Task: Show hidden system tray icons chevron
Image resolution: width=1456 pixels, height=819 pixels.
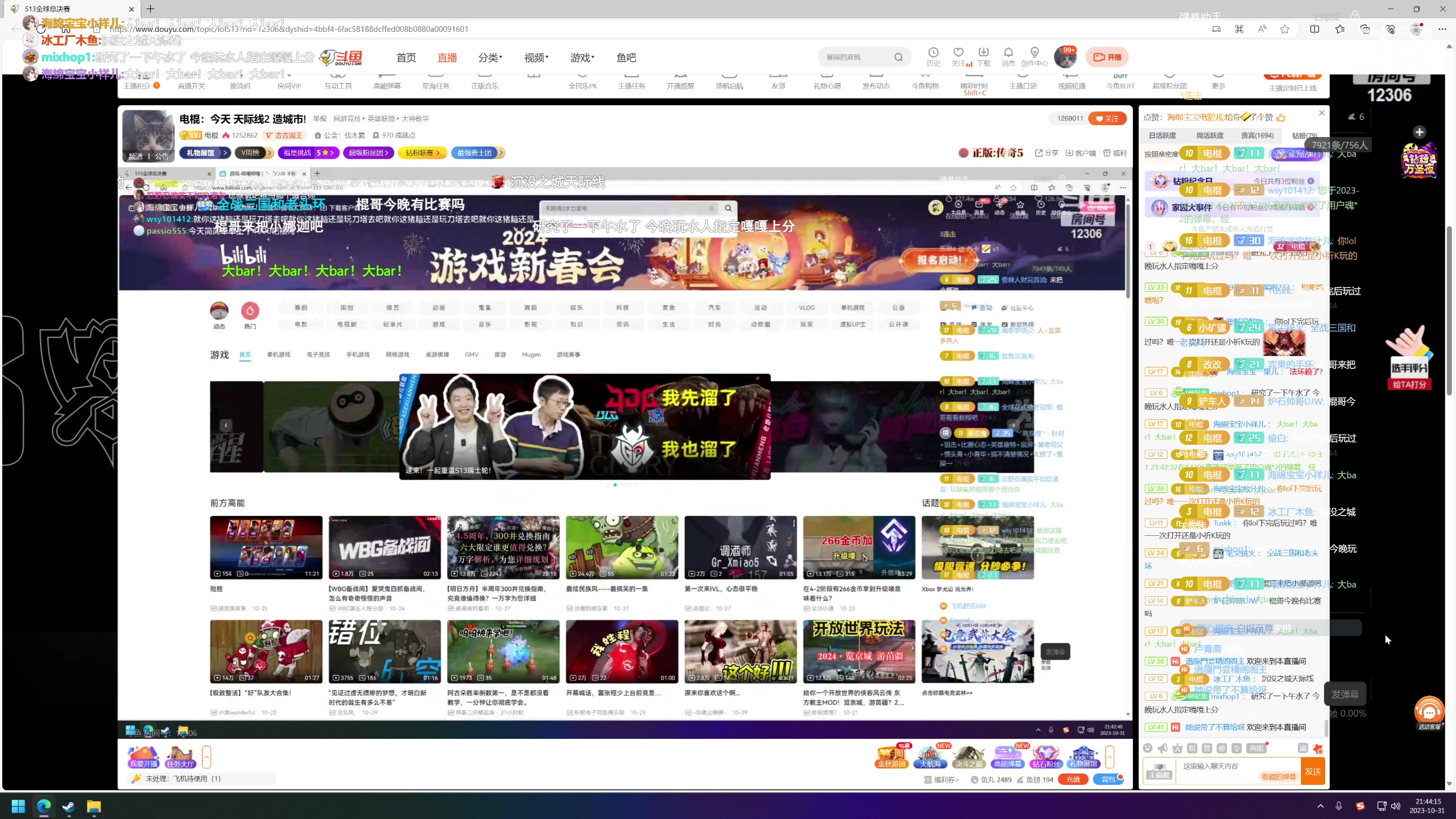Action: tap(1321, 806)
